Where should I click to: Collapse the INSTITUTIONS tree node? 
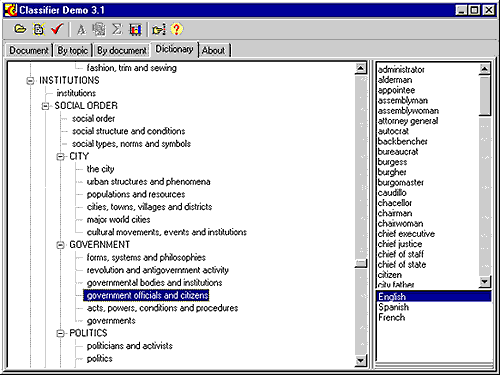pos(30,81)
